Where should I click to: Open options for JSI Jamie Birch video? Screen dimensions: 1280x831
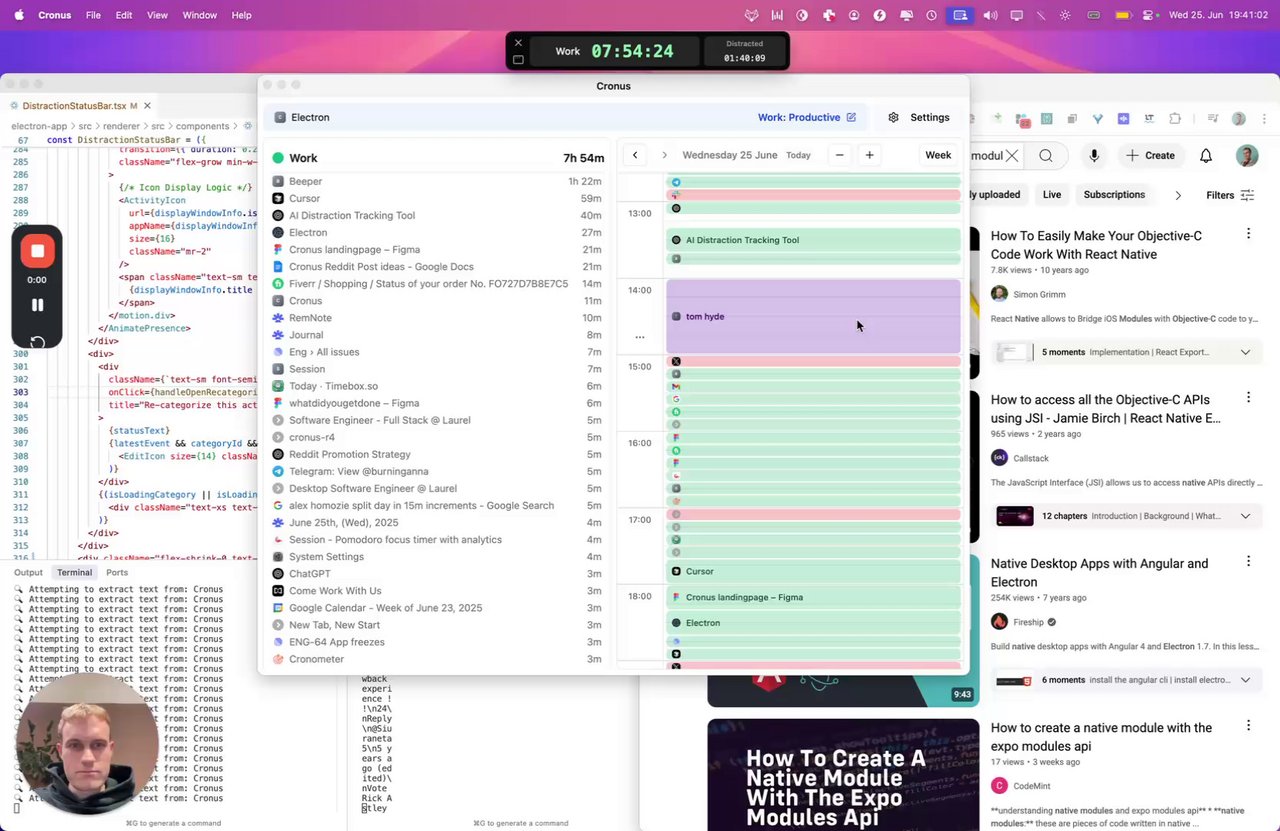1248,398
